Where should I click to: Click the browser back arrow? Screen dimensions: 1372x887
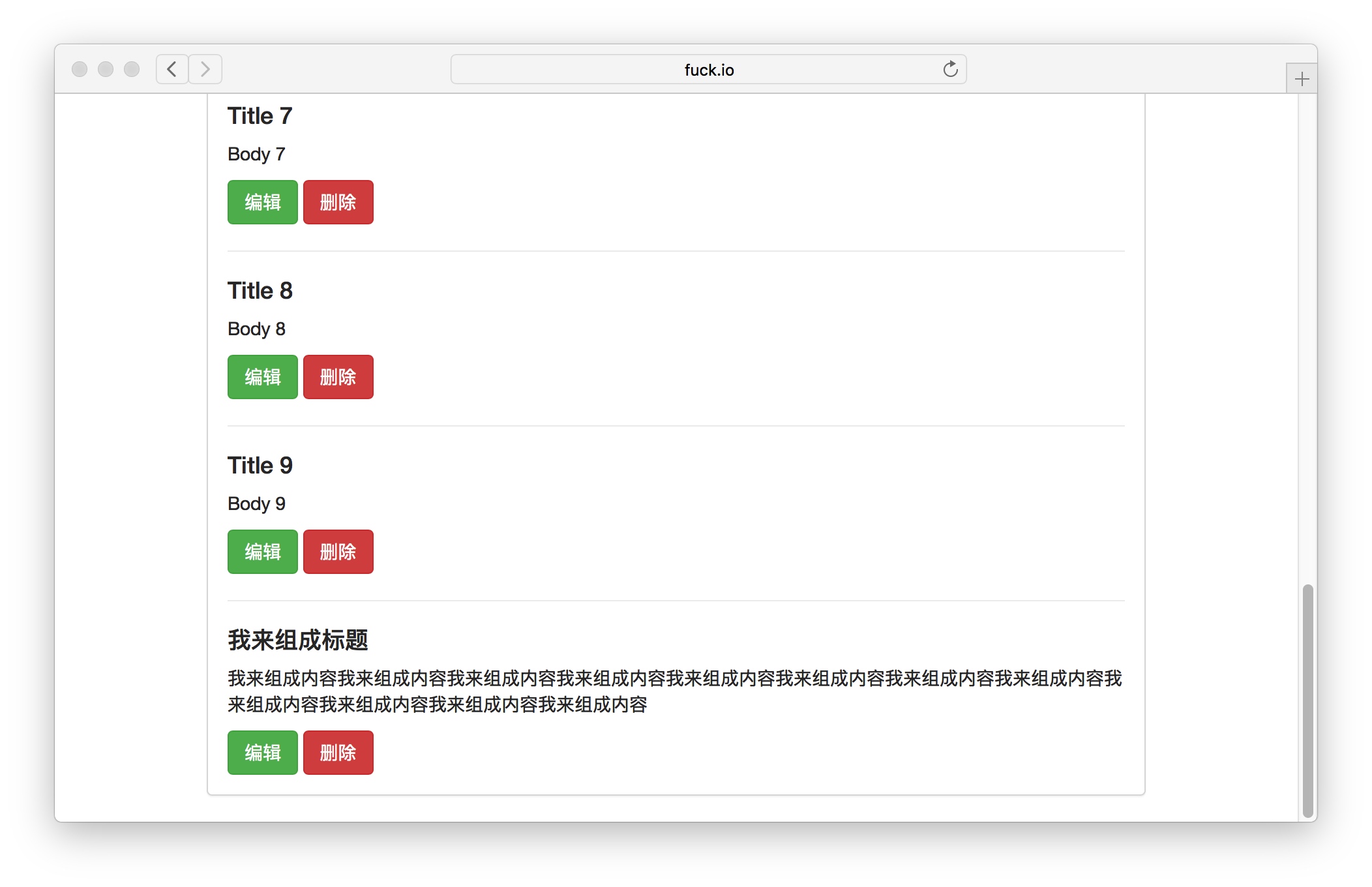click(x=172, y=69)
